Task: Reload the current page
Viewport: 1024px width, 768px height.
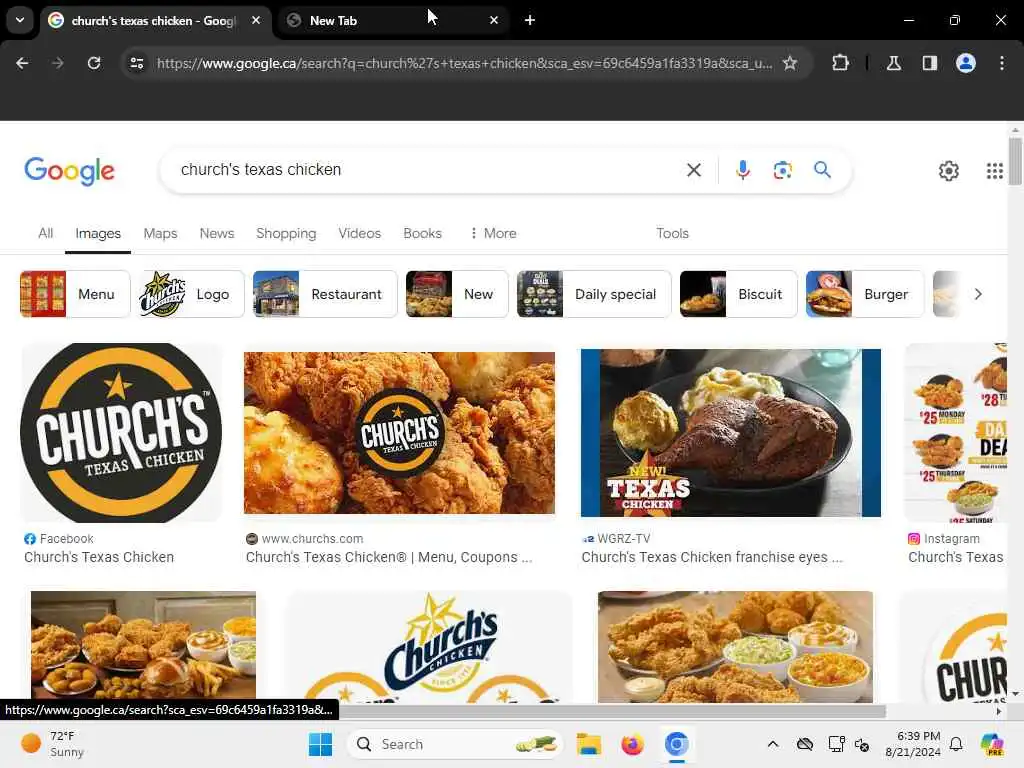Action: pos(94,63)
